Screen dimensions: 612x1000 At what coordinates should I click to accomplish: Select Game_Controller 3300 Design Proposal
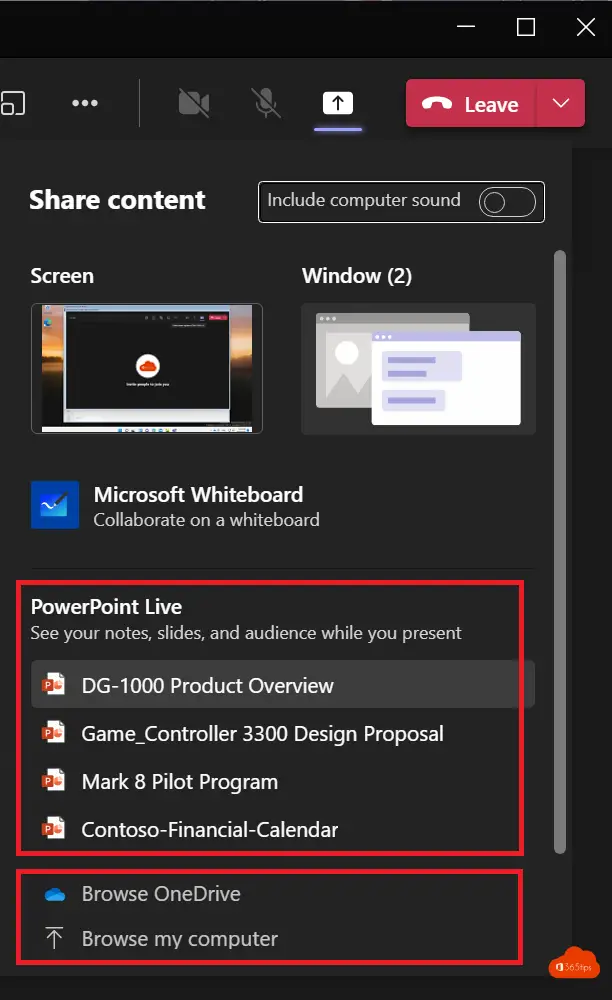tap(282, 733)
